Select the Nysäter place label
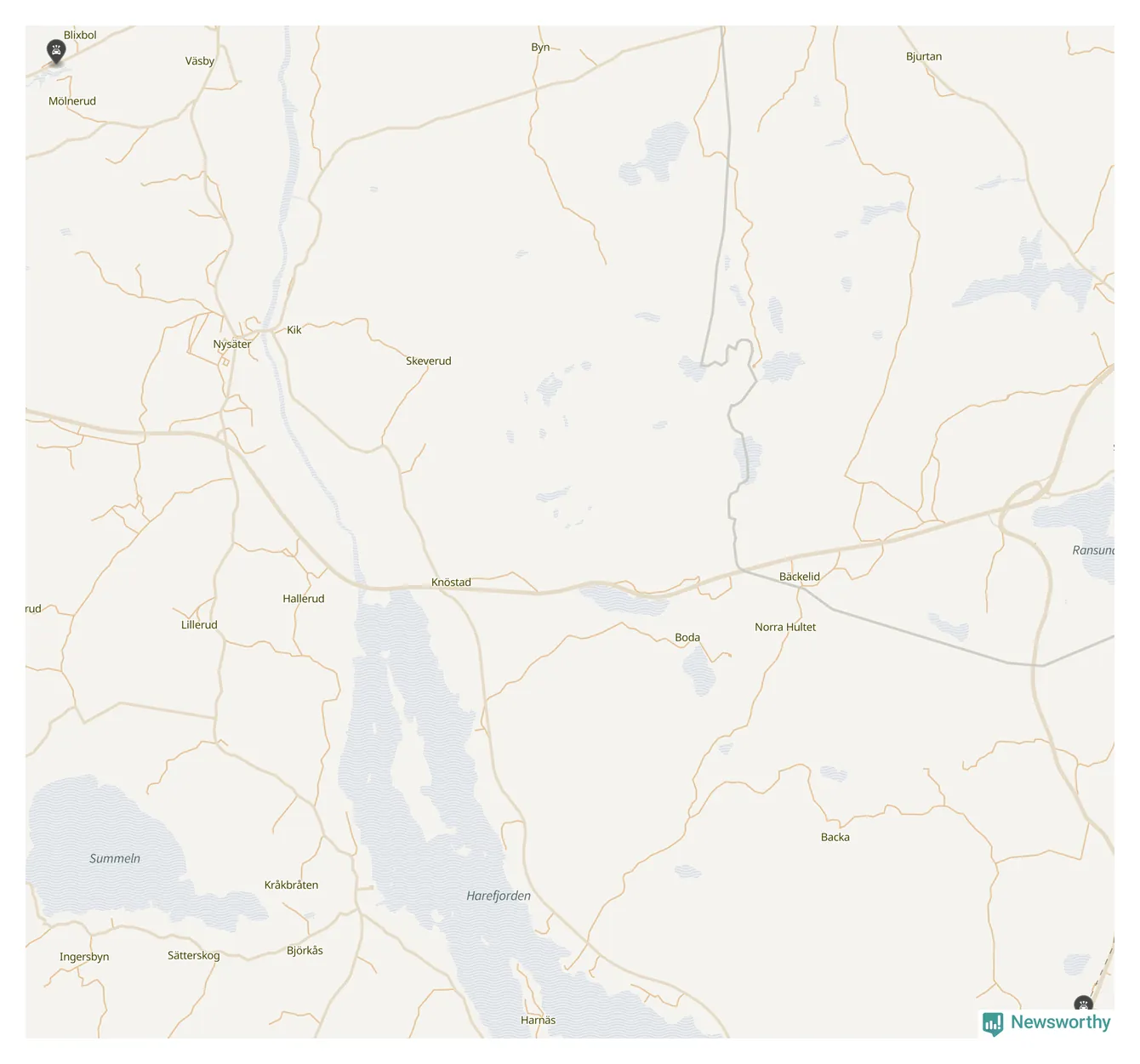 (232, 344)
